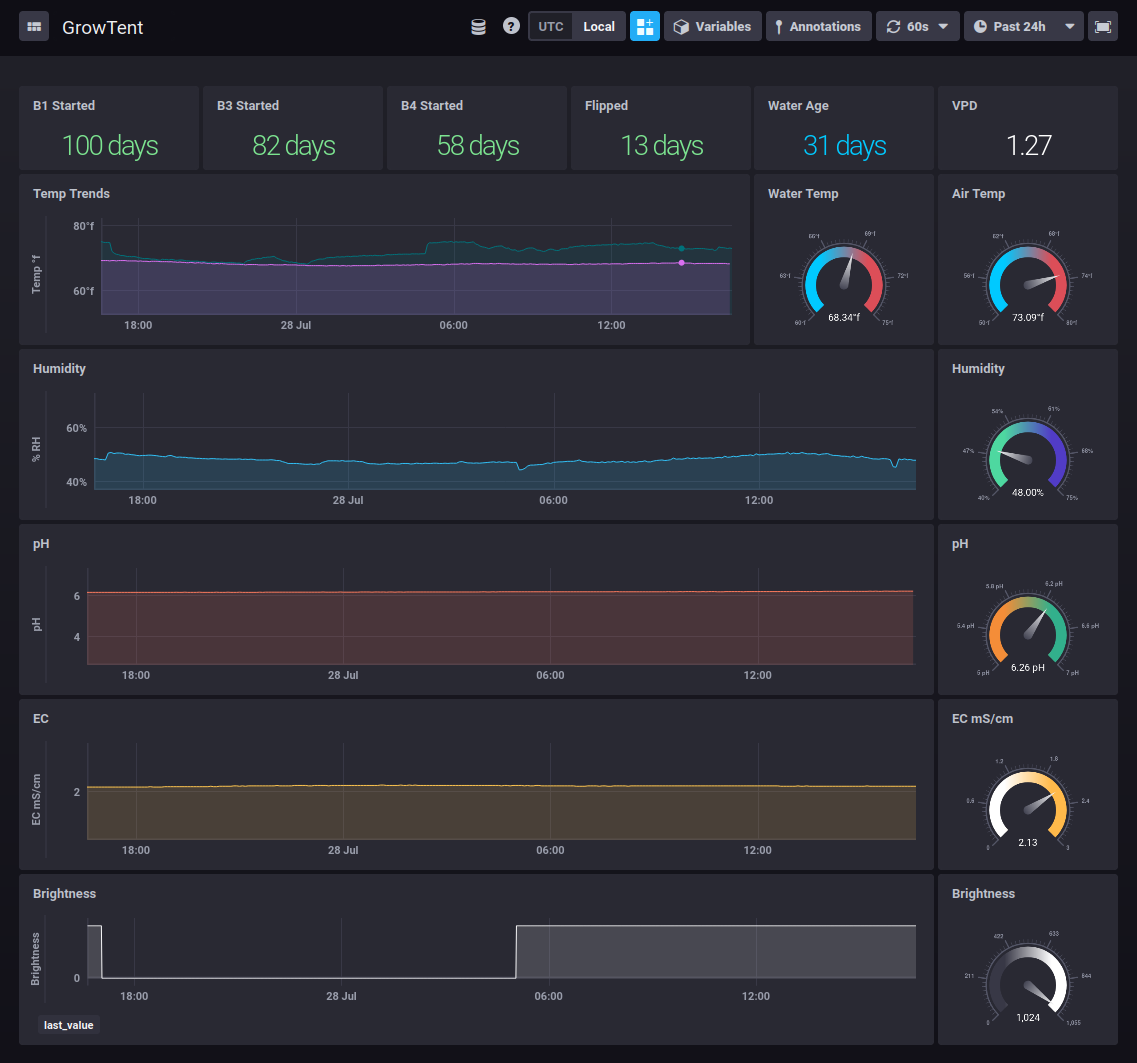Enter presentation mode with the fullscreen icon
This screenshot has height=1063, width=1137.
(1103, 27)
